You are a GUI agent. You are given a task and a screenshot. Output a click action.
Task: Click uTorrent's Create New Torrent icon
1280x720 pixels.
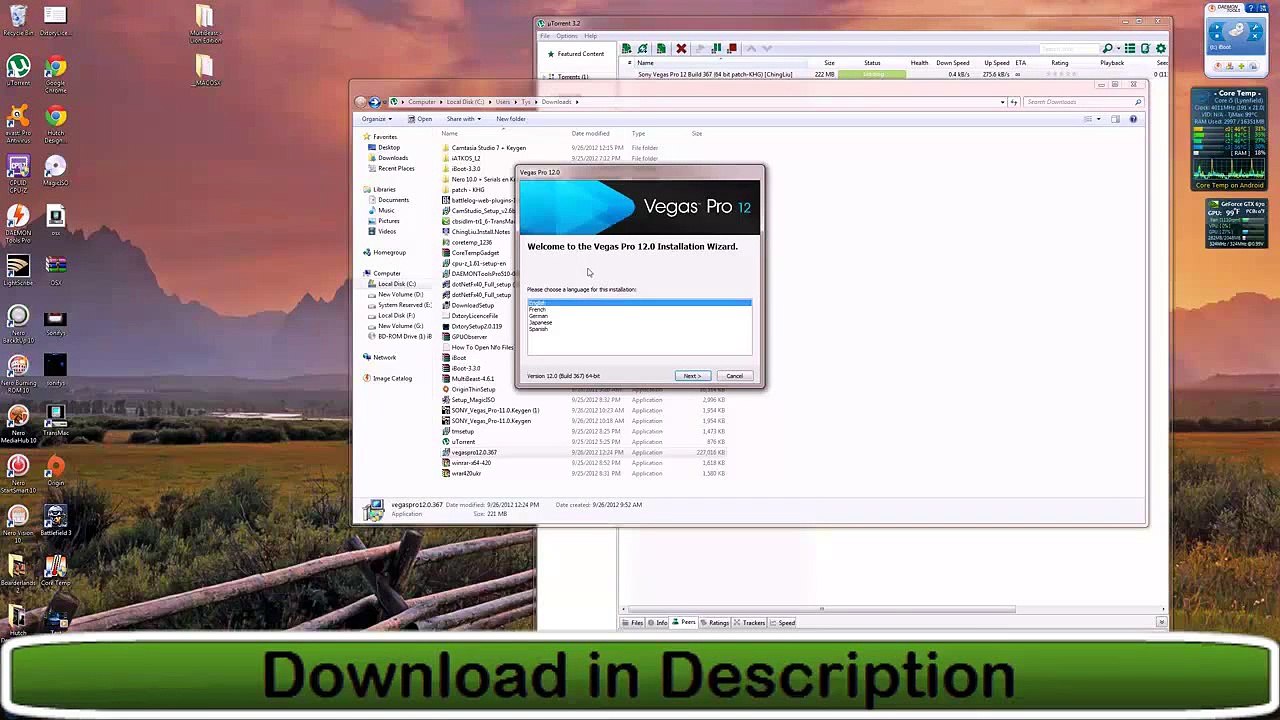pyautogui.click(x=661, y=48)
